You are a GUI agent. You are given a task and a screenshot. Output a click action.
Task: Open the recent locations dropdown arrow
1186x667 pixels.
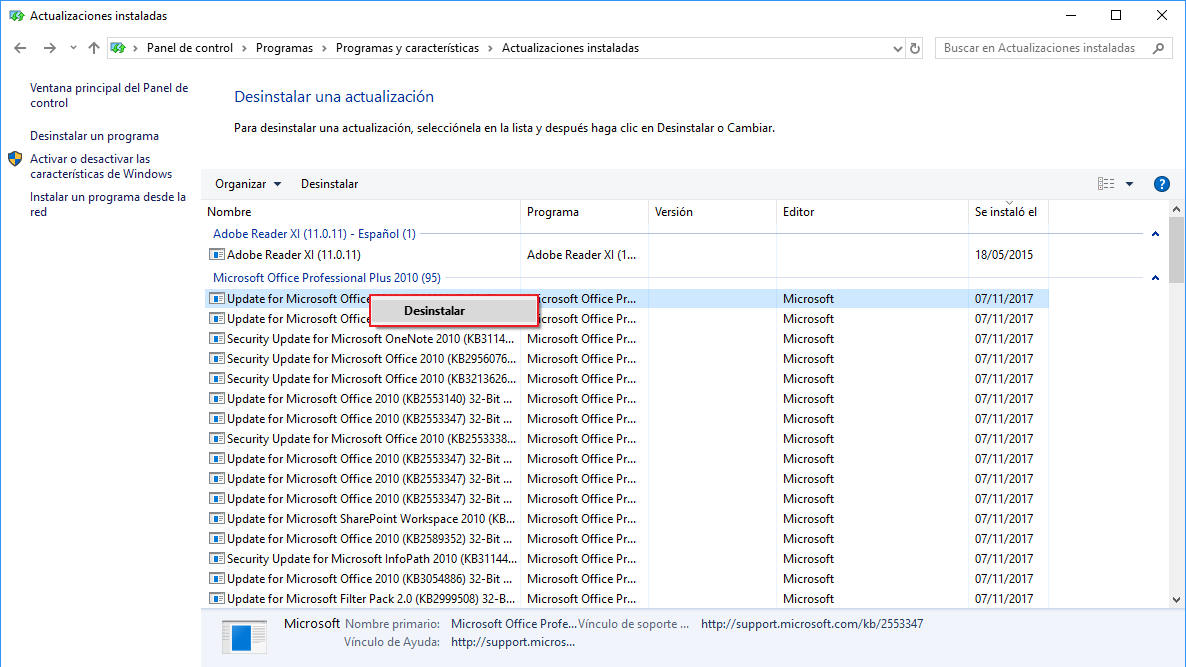click(x=73, y=48)
